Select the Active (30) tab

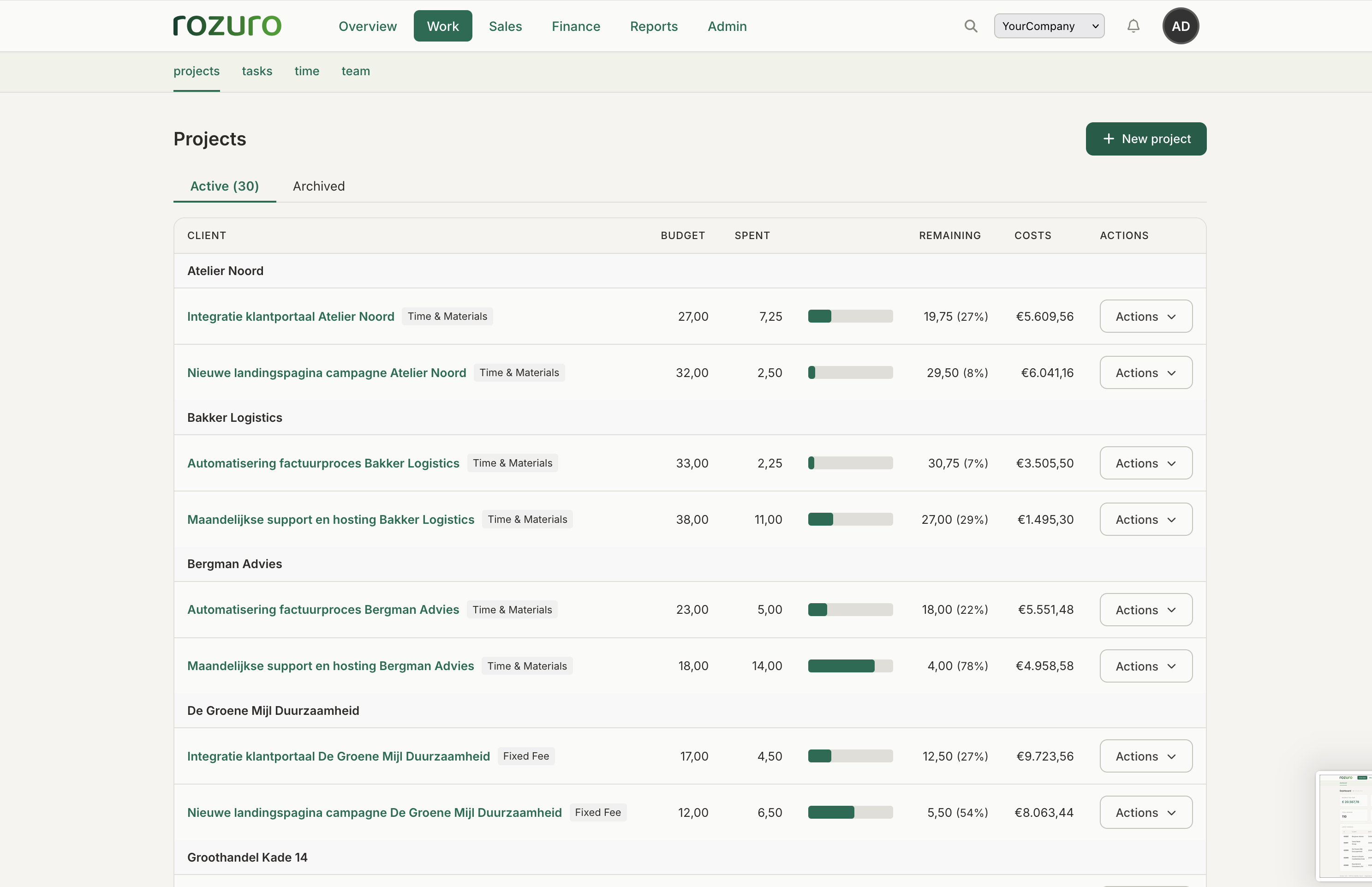pyautogui.click(x=225, y=186)
